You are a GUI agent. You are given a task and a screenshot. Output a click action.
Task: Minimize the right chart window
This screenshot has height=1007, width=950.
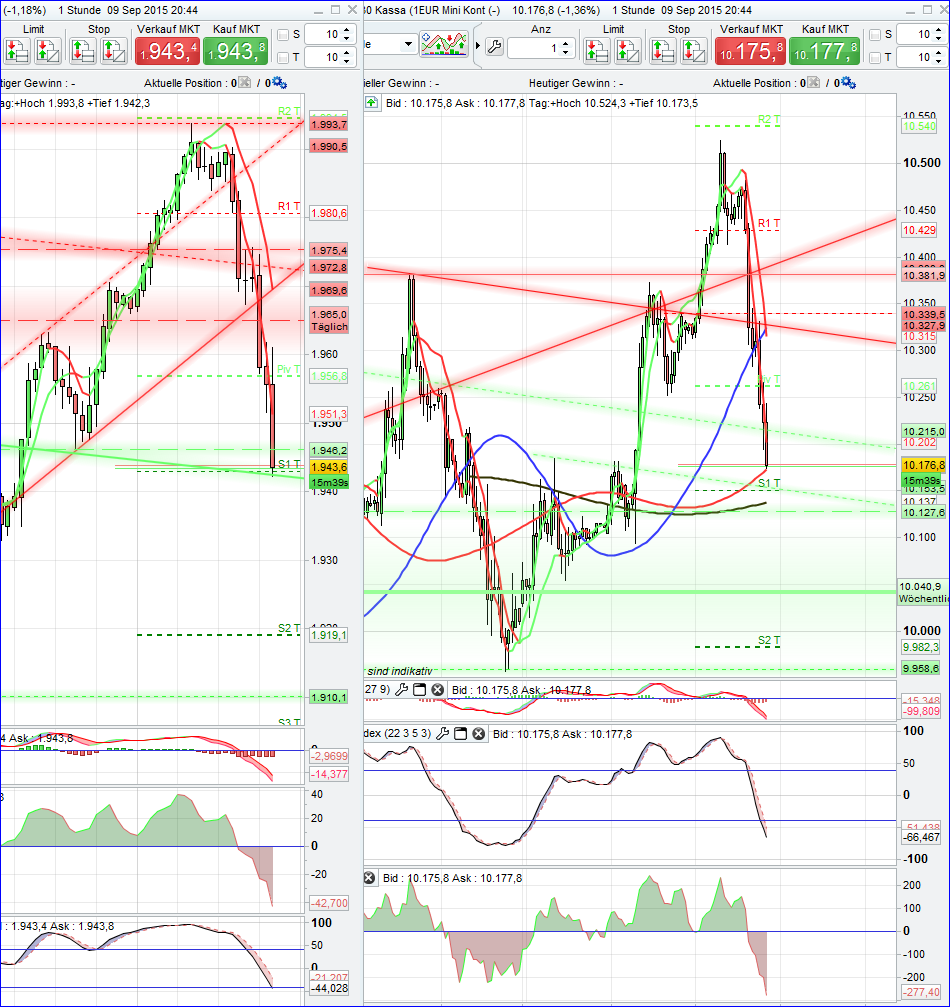pyautogui.click(x=910, y=10)
